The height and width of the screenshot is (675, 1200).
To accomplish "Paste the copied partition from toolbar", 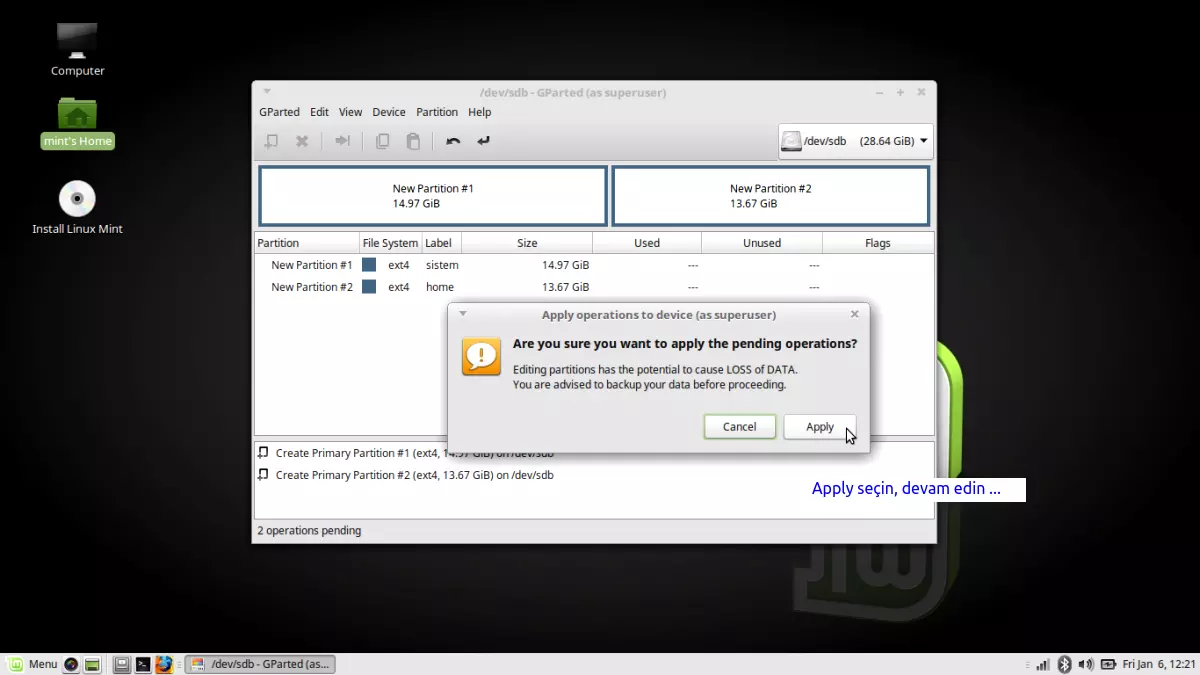I will 413,141.
